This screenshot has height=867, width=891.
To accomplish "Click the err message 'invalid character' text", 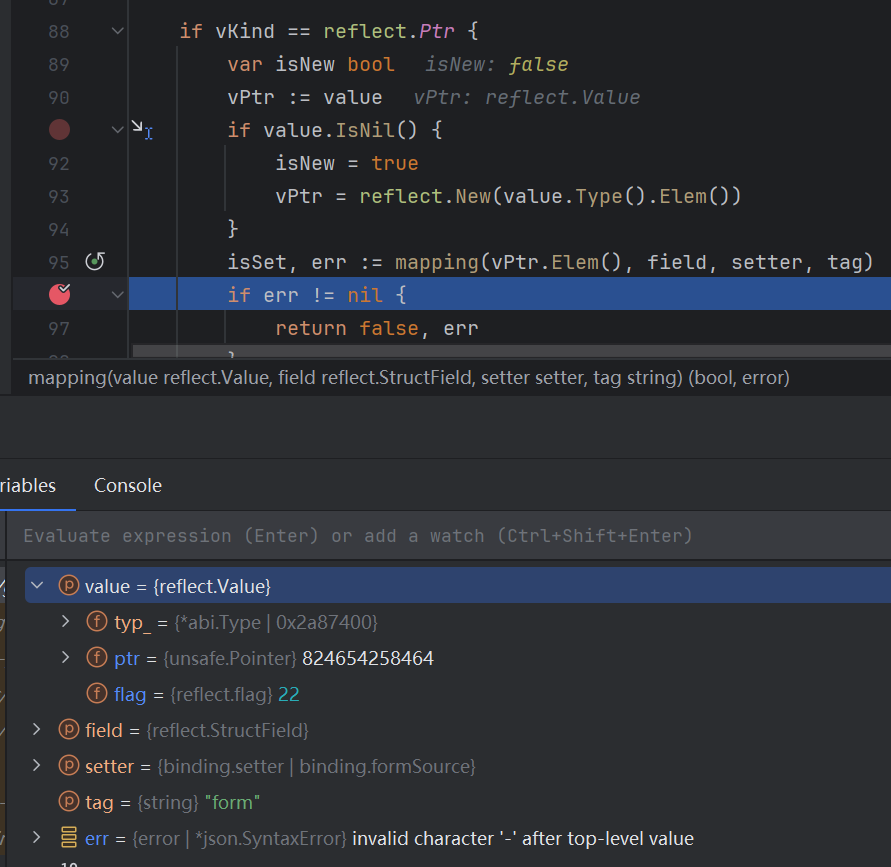I will [523, 839].
